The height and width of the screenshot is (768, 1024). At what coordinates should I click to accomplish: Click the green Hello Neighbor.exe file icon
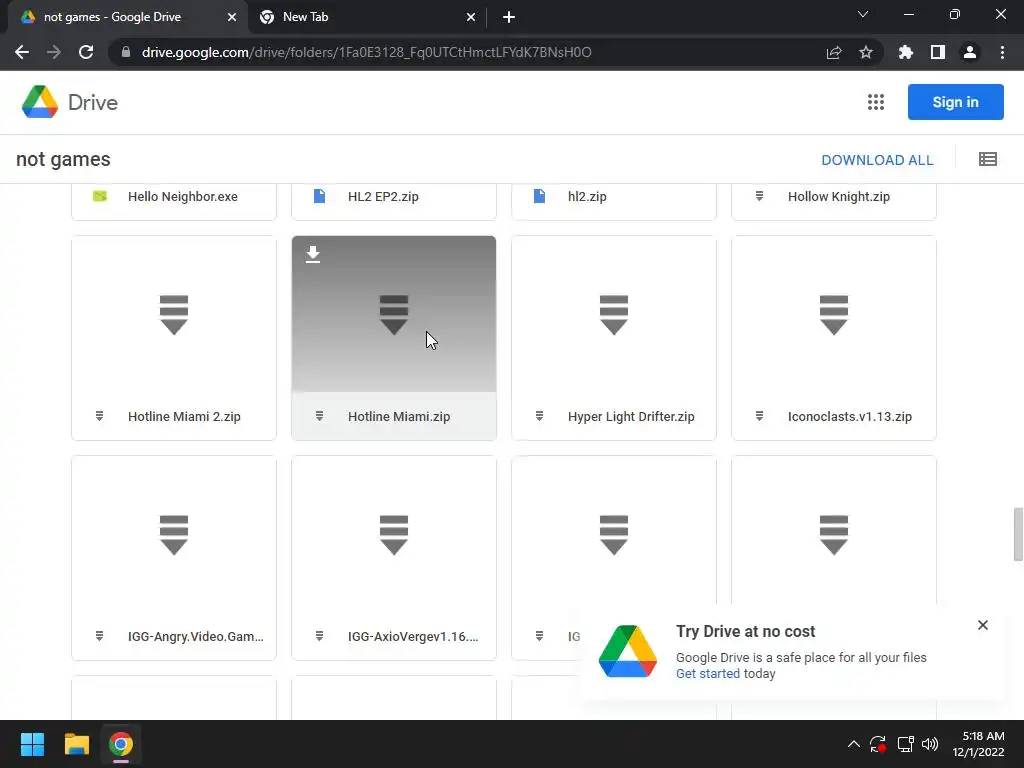pyautogui.click(x=99, y=196)
